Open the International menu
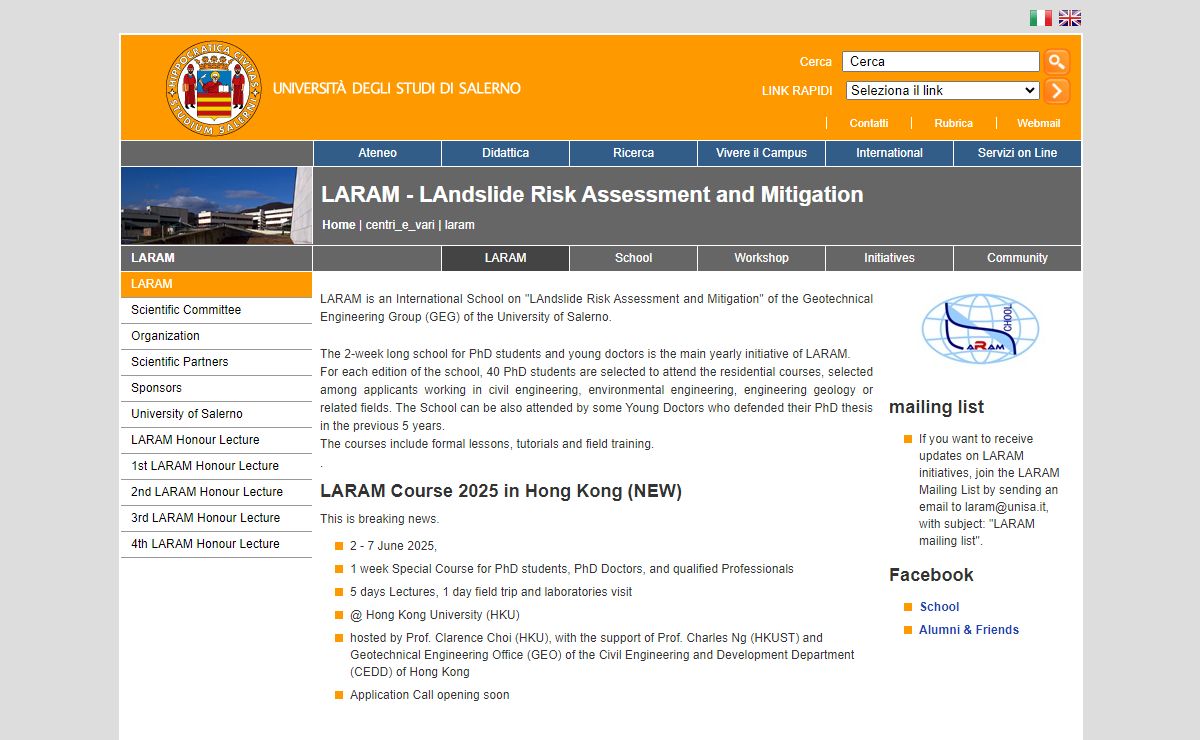Image resolution: width=1200 pixels, height=740 pixels. (x=889, y=153)
